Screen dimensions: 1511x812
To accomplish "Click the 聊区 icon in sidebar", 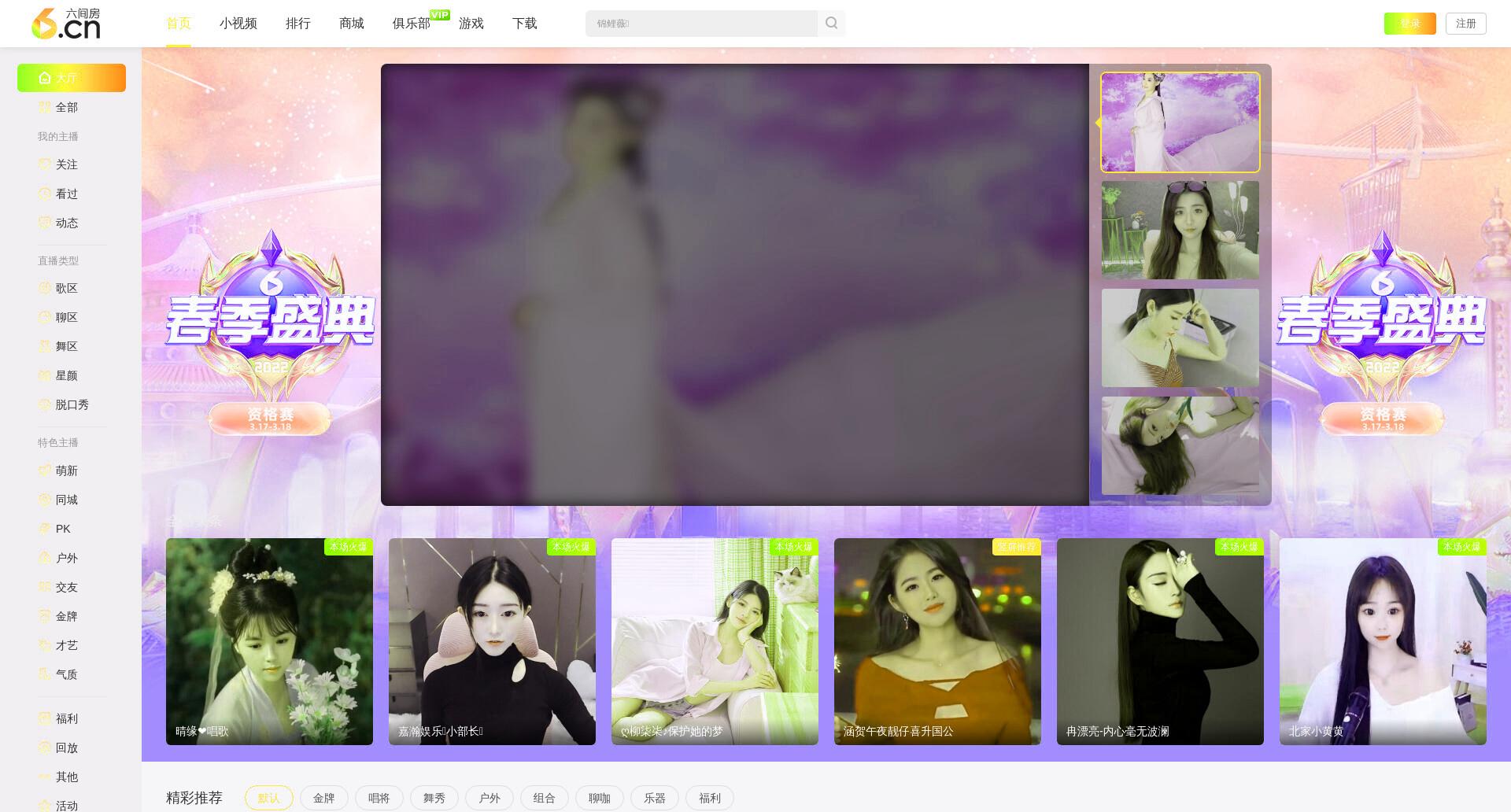I will pyautogui.click(x=45, y=317).
